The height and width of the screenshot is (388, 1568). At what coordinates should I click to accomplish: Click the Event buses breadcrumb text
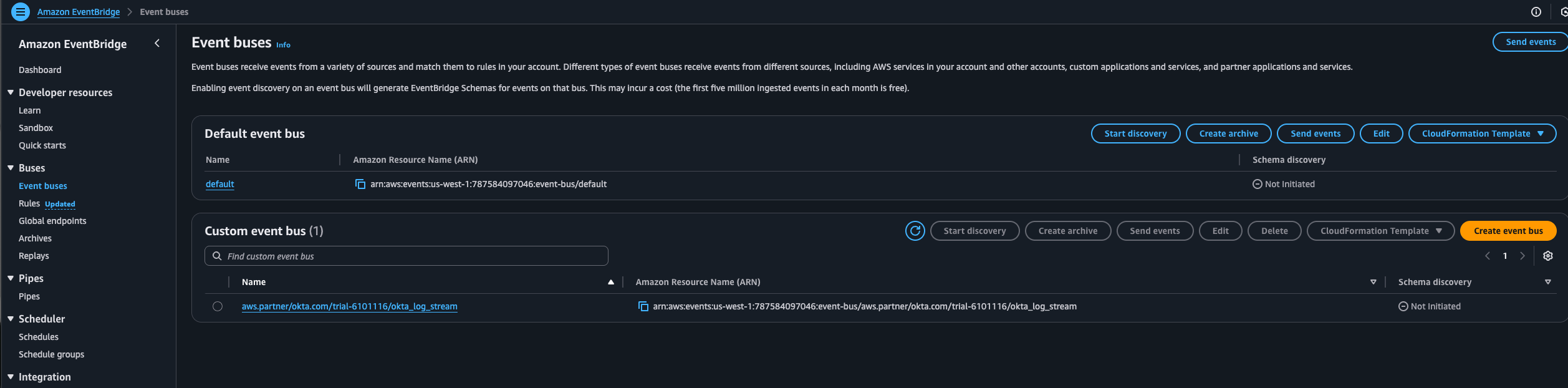click(164, 12)
